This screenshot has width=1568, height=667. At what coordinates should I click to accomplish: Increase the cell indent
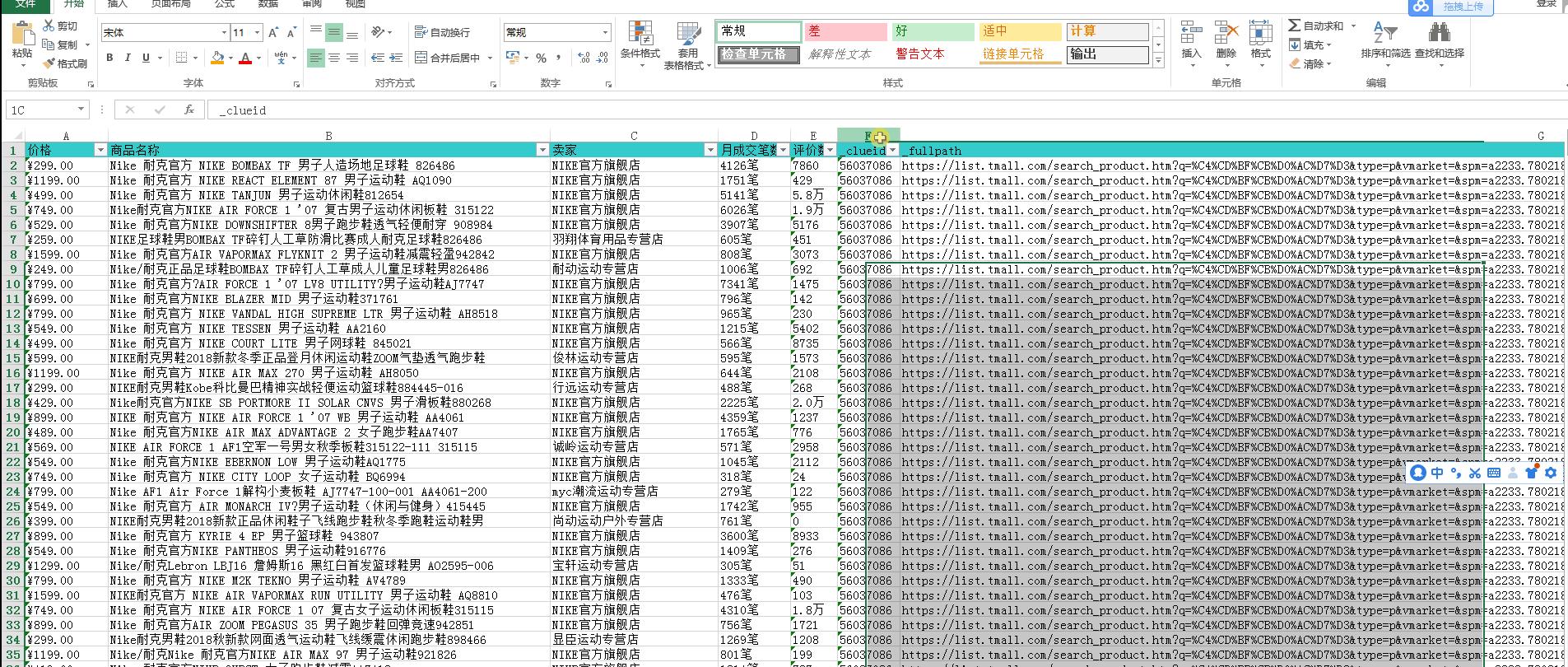(x=398, y=58)
